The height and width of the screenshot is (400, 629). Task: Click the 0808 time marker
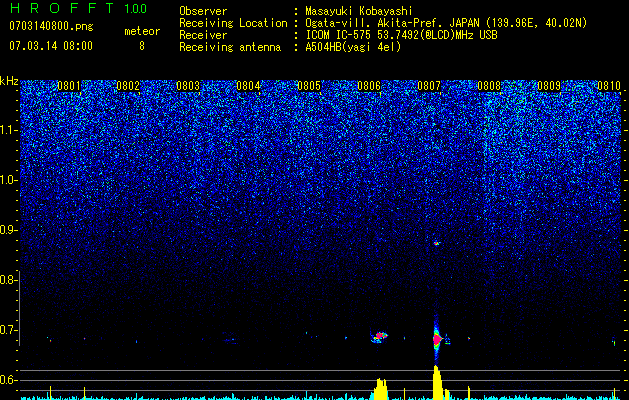pyautogui.click(x=489, y=86)
